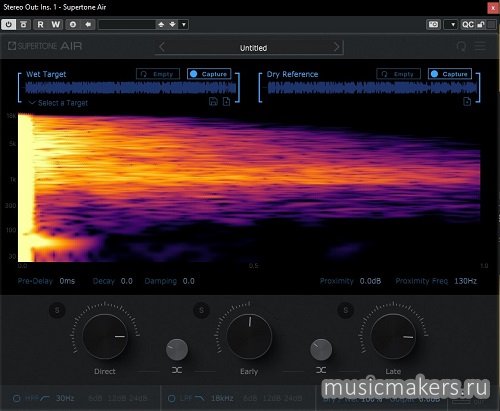500x411 pixels.
Task: Click the Wet Target load file icon
Action: coord(226,101)
